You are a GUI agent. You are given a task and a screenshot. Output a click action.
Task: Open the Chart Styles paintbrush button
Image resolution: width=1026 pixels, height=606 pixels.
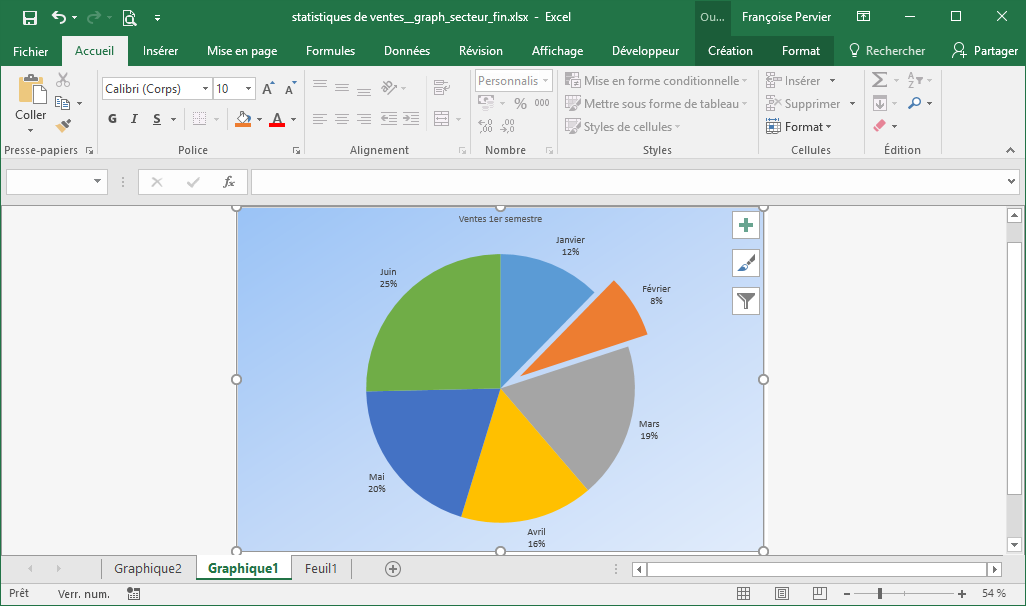pyautogui.click(x=745, y=263)
